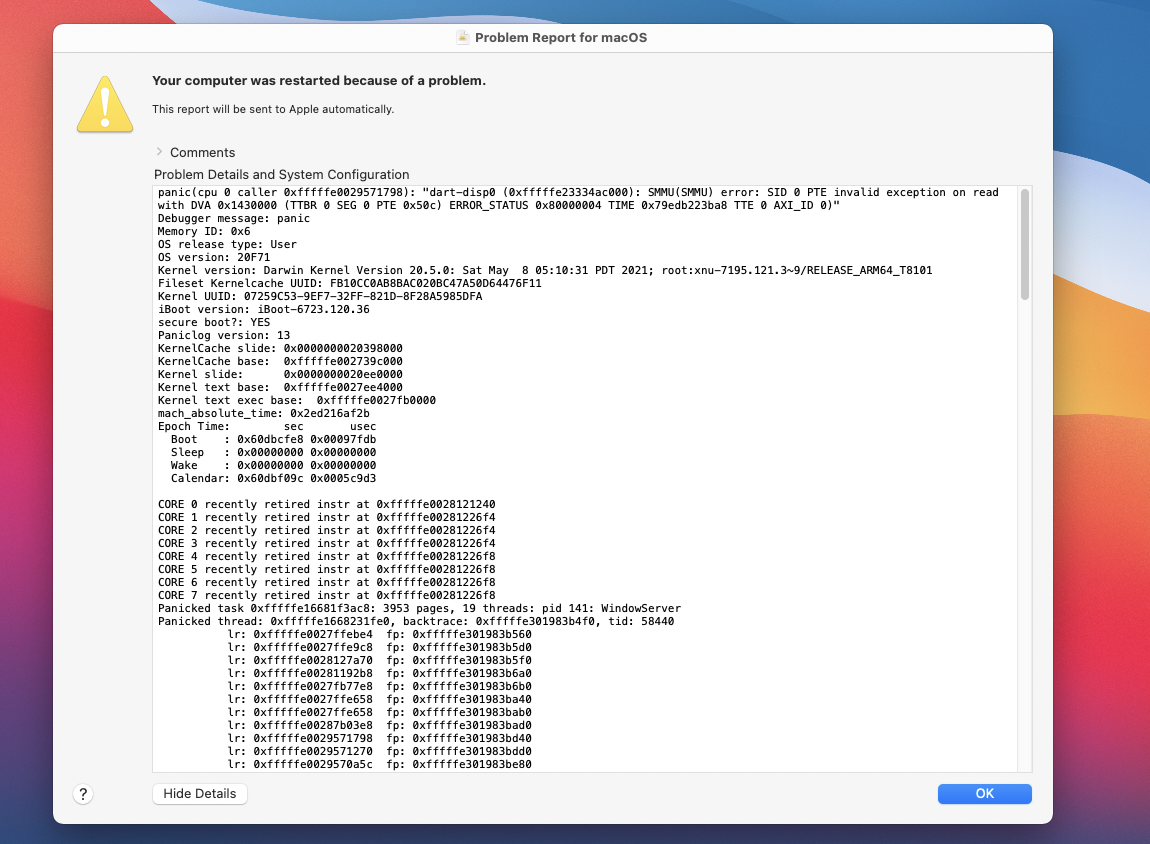Click the 'Problem Details and System Configuration' label
The width and height of the screenshot is (1150, 844).
[x=282, y=175]
